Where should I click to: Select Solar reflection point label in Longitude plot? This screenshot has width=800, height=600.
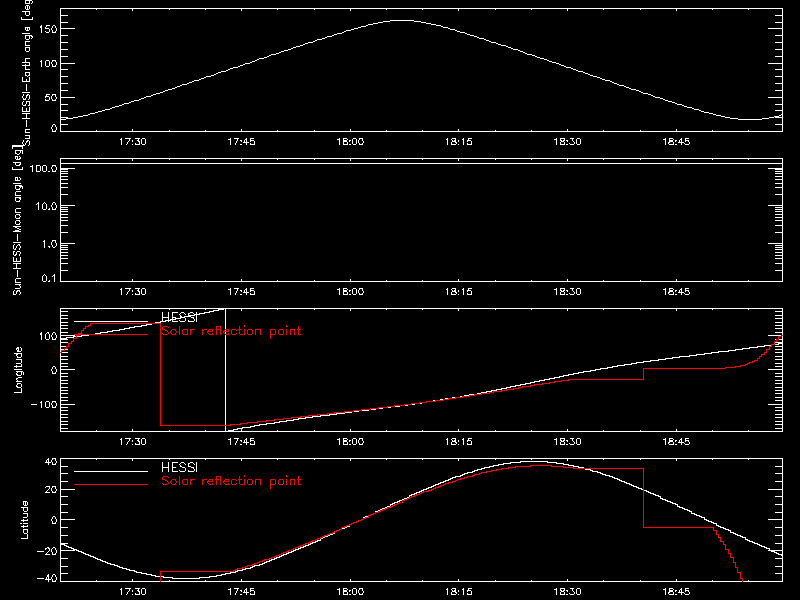tap(231, 331)
